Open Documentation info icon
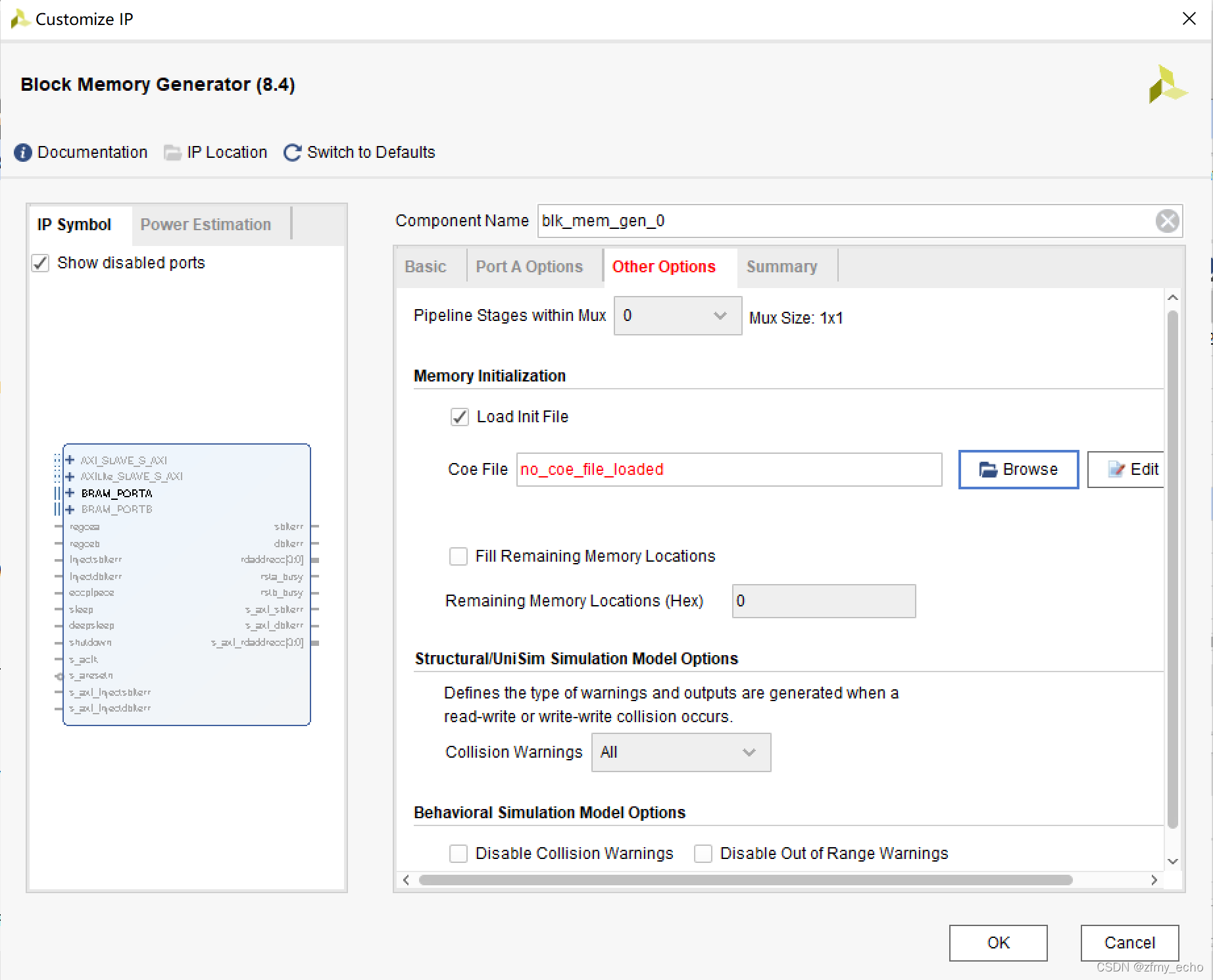This screenshot has height=980, width=1213. [23, 153]
